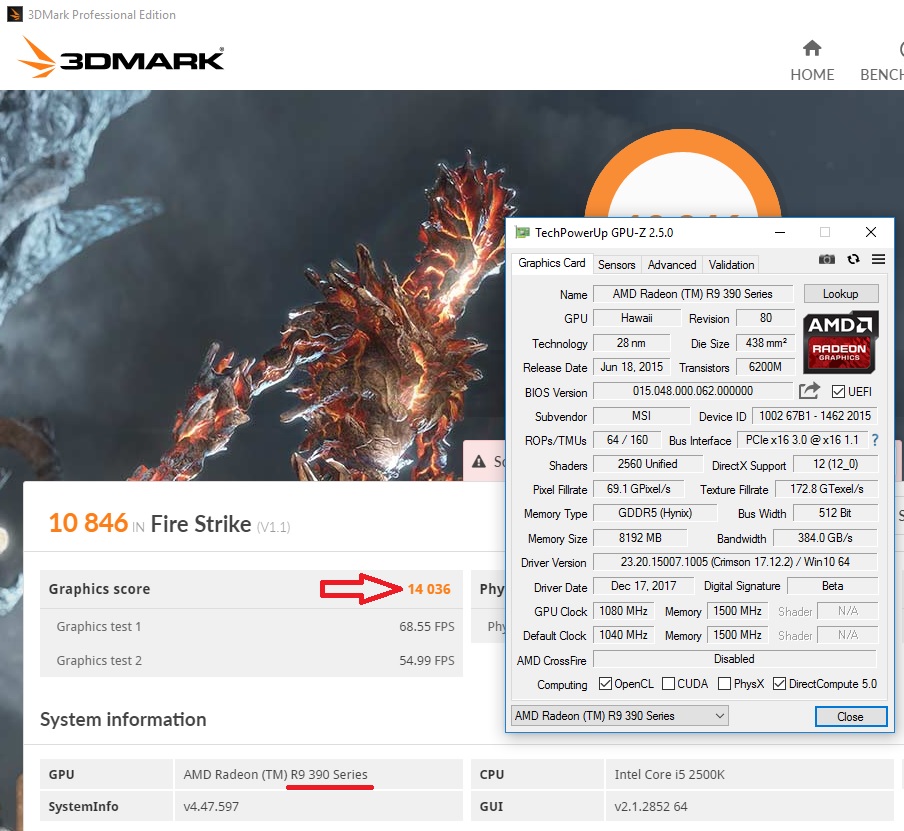Click the Graphics test 2 54.99 FPS value
This screenshot has height=831, width=904.
(x=427, y=660)
